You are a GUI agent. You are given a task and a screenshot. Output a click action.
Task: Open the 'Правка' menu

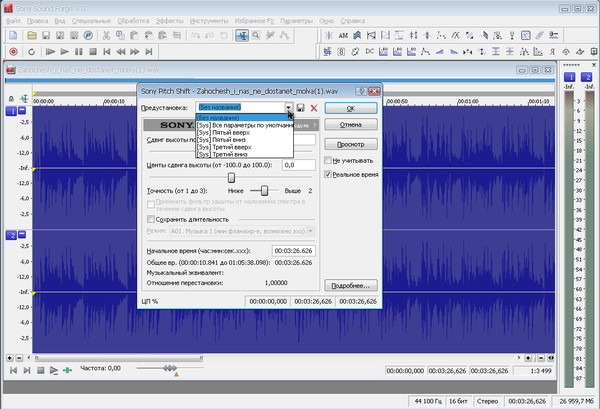pyautogui.click(x=38, y=21)
